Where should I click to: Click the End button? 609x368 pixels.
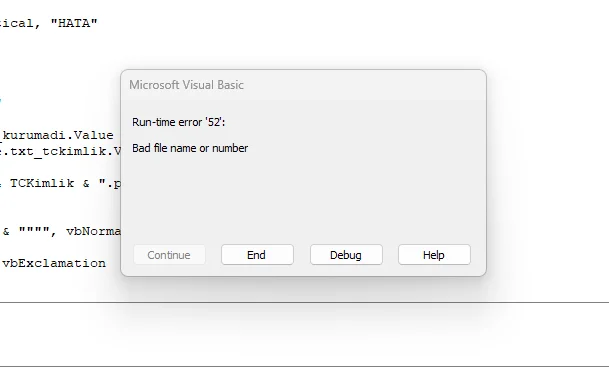click(x=257, y=255)
